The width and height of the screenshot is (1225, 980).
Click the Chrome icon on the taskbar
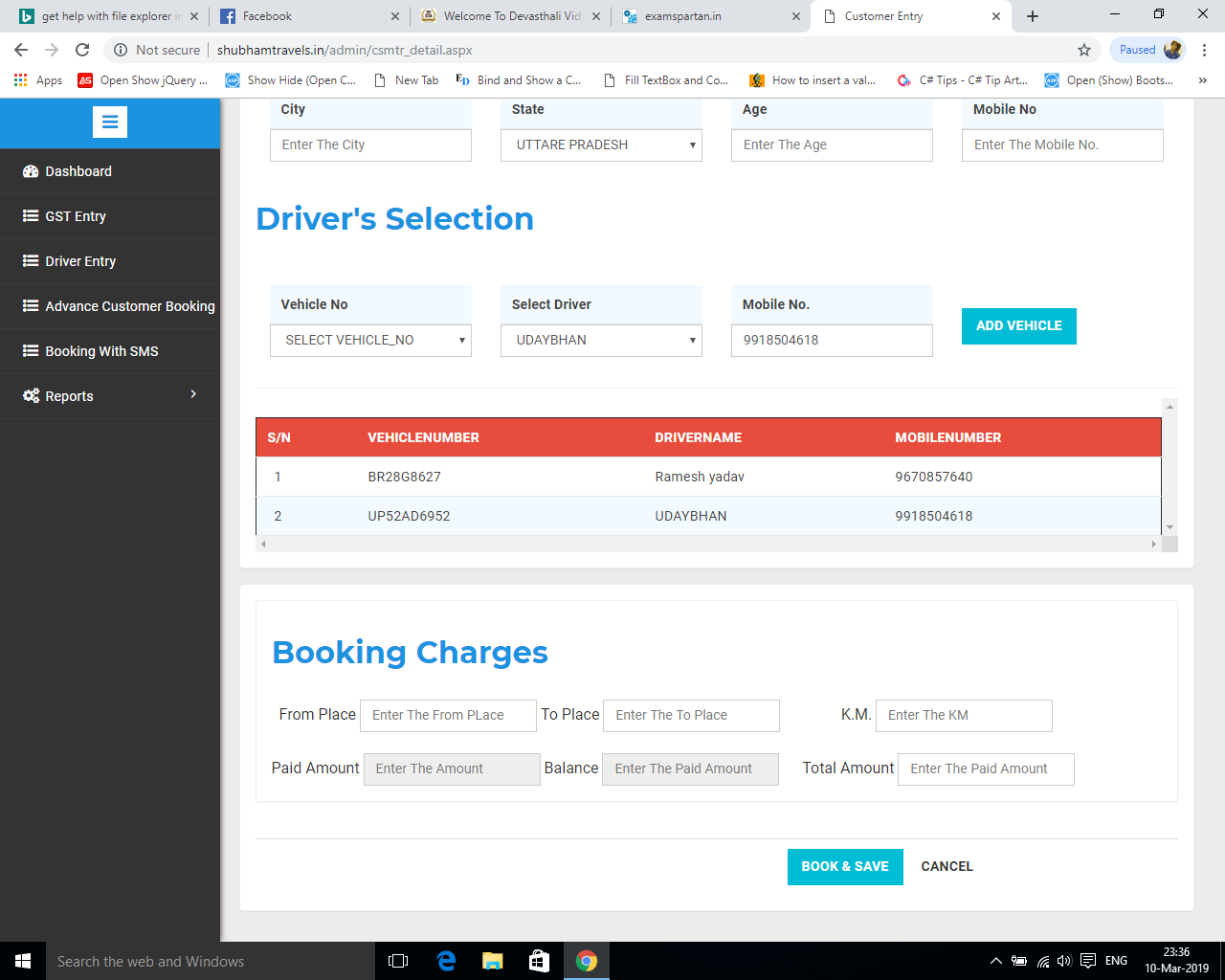click(x=587, y=961)
